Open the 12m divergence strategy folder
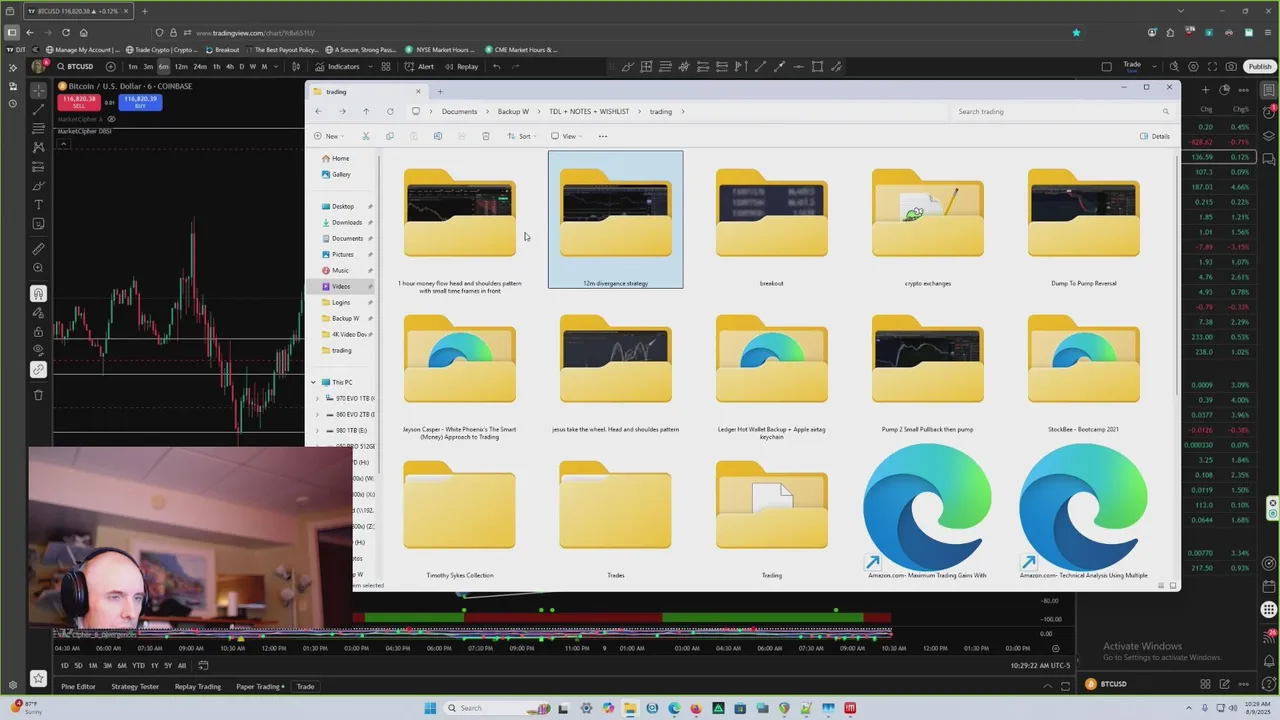 (615, 220)
